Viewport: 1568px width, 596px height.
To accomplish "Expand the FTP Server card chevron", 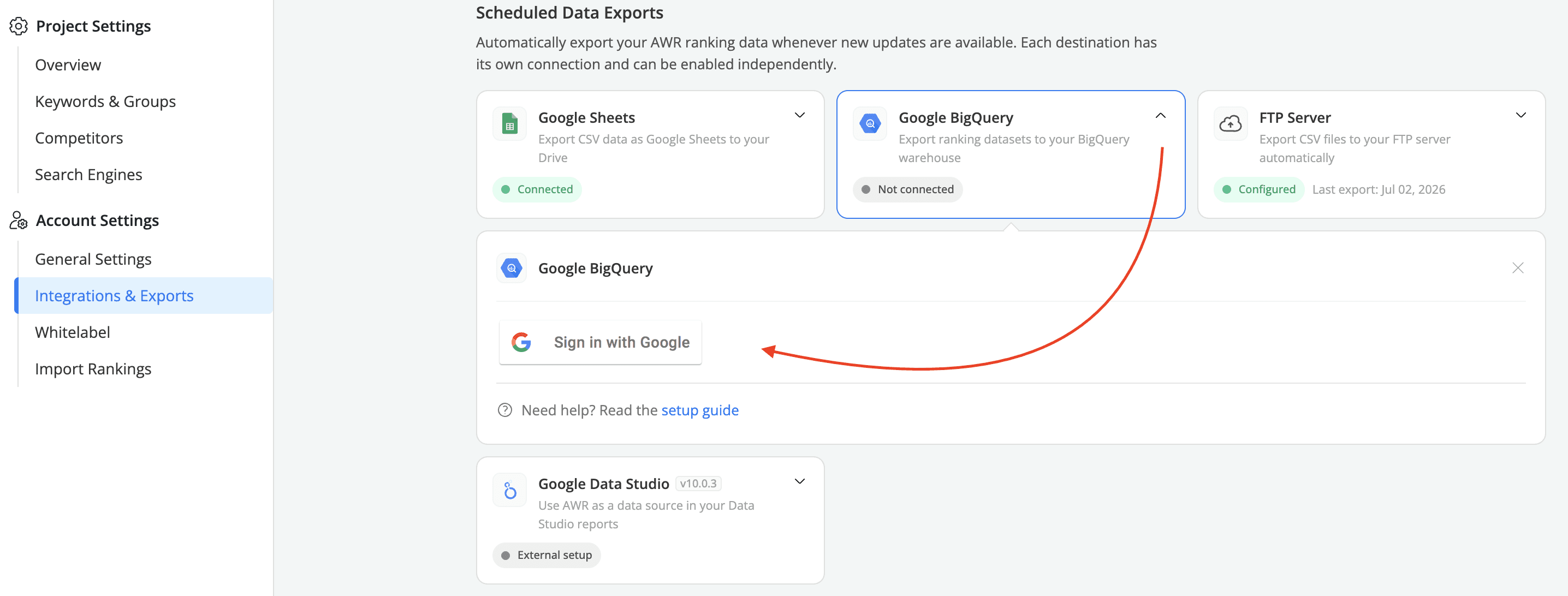I will tap(1521, 115).
